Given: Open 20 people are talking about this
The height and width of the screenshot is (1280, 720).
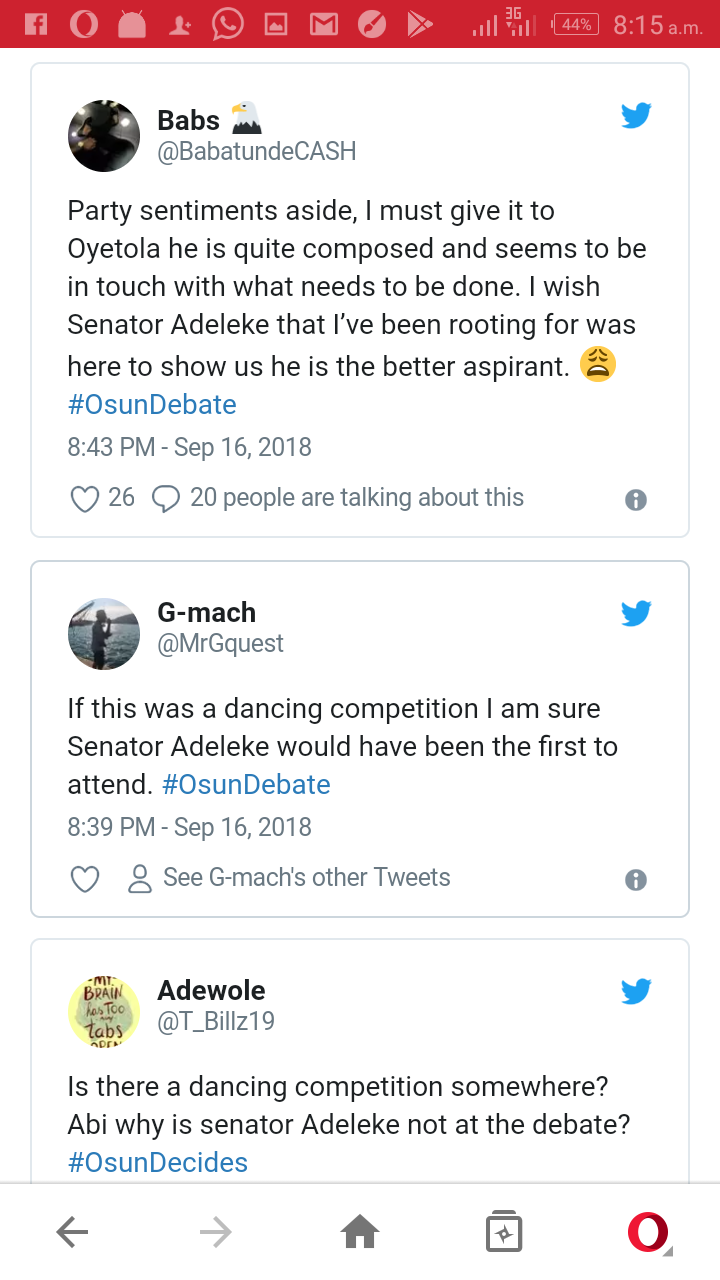Looking at the screenshot, I should coord(356,498).
